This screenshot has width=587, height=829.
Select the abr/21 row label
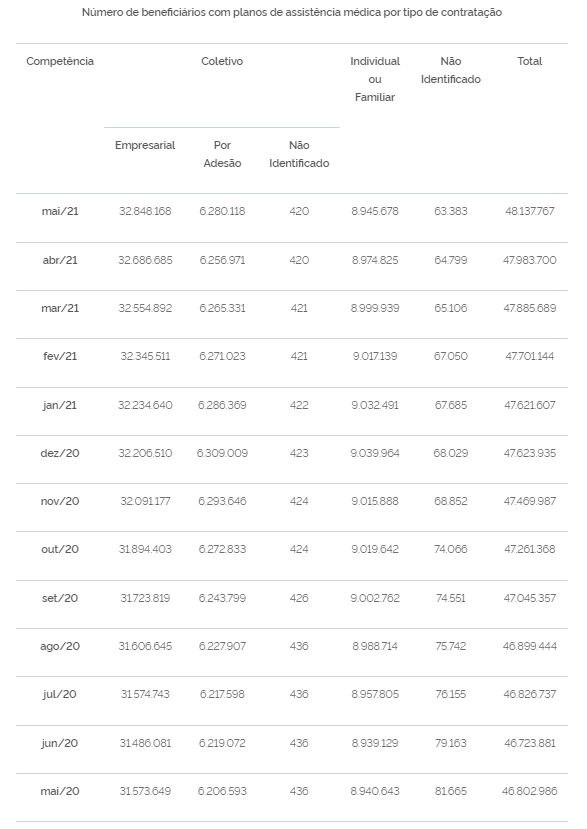point(60,260)
